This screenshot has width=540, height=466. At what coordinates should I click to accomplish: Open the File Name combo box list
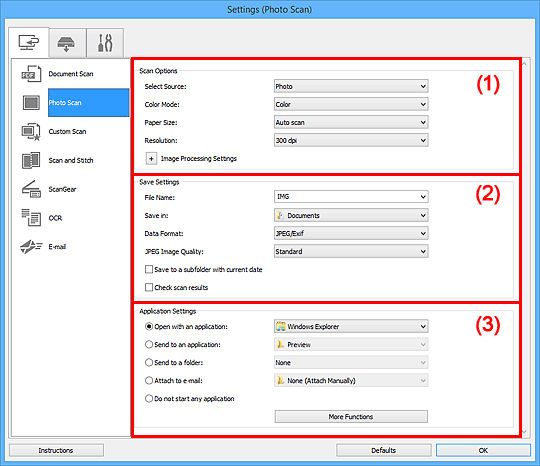(x=423, y=197)
